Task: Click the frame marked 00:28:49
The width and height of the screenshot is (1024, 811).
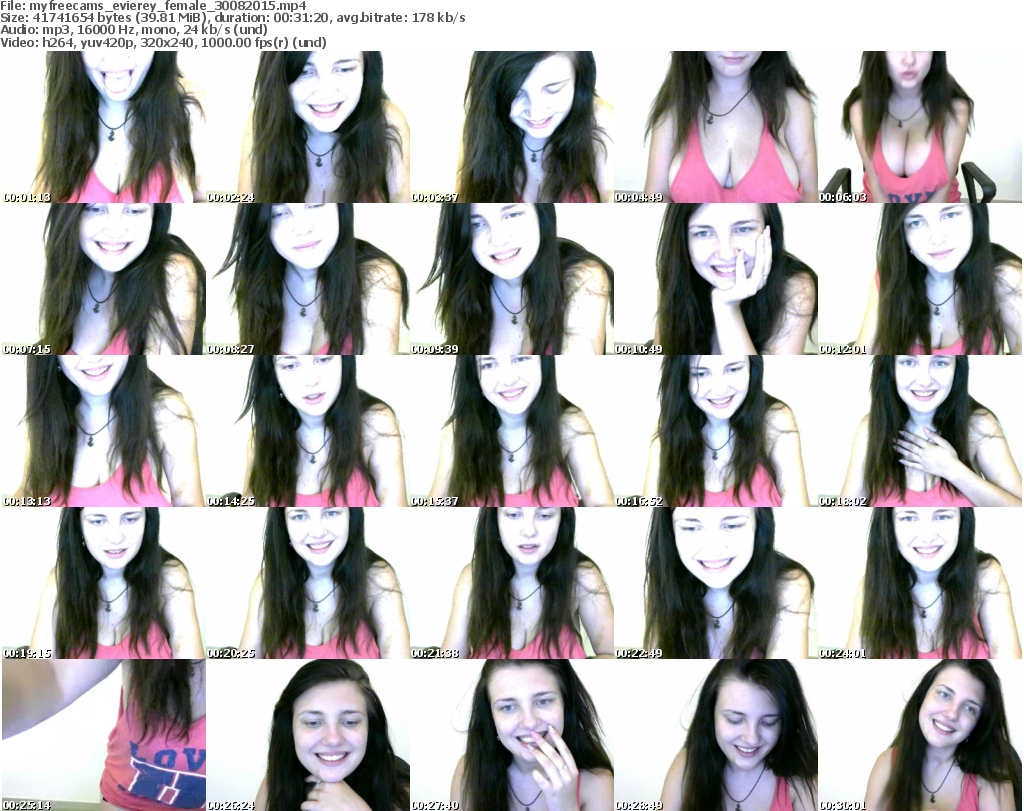Action: tap(715, 735)
